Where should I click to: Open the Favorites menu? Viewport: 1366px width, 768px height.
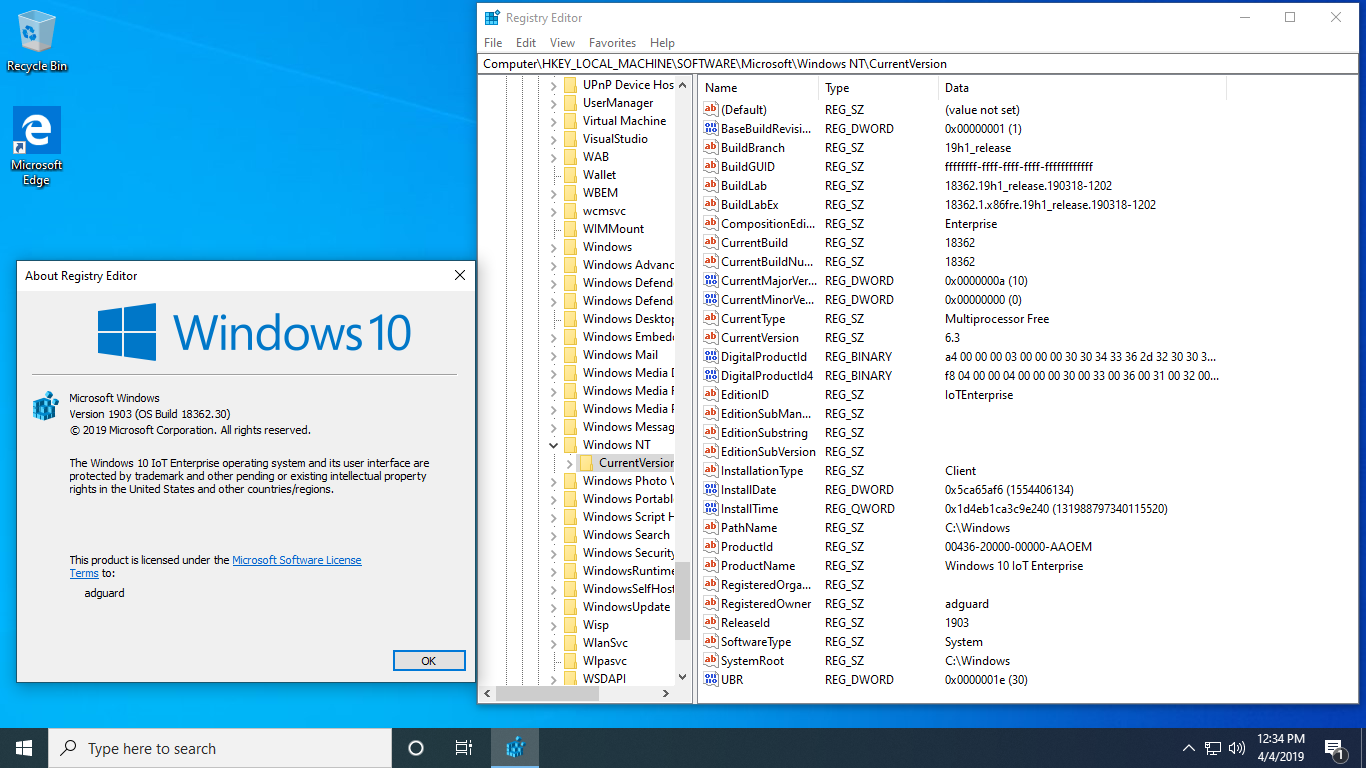tap(612, 43)
